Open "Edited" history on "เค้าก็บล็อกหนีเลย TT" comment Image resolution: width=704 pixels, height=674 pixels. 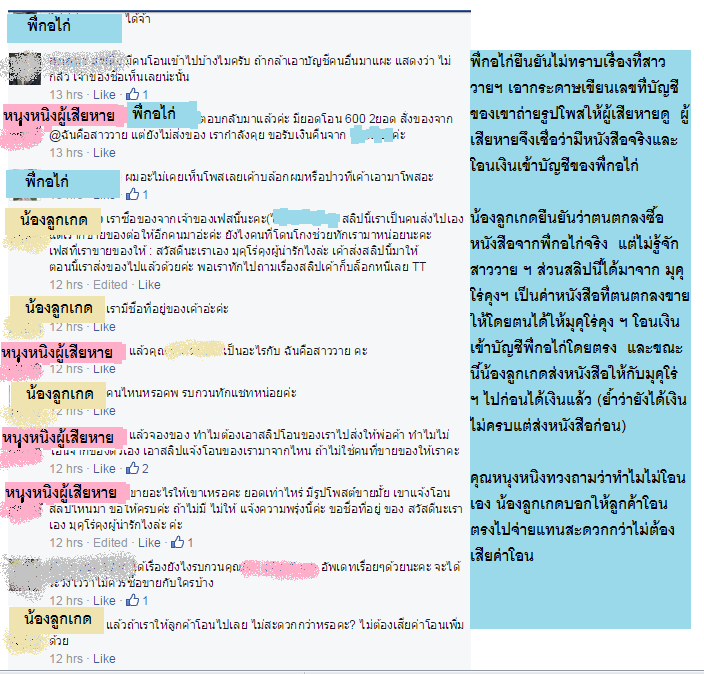[x=110, y=285]
